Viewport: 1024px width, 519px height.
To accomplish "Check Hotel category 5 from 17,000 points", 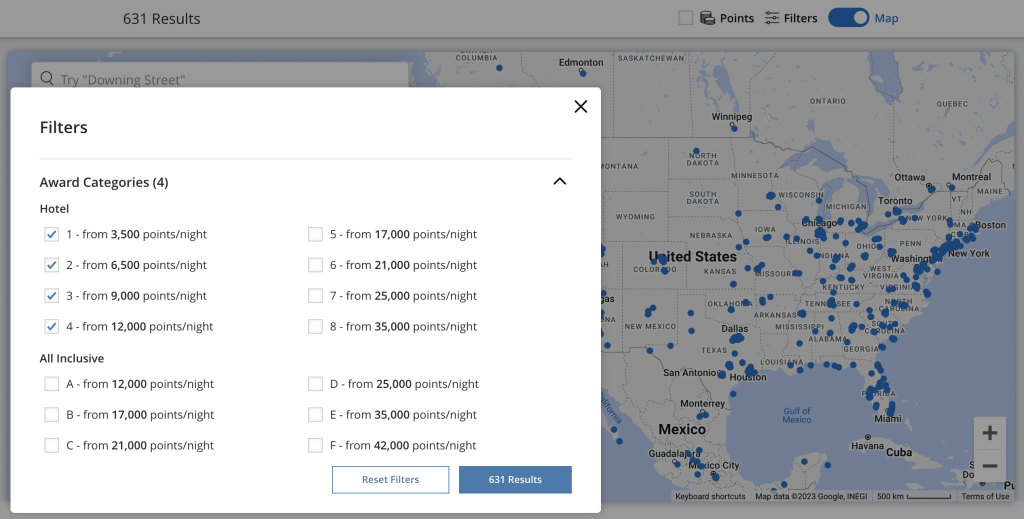I will coord(315,234).
